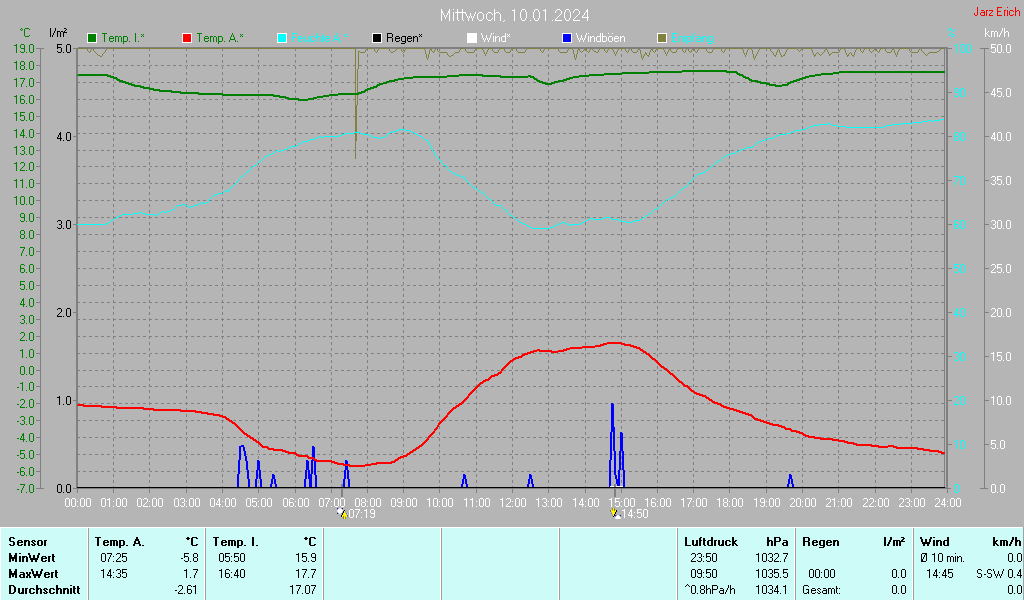This screenshot has height=600, width=1024.
Task: Click the black Regen legend square
Action: click(377, 38)
